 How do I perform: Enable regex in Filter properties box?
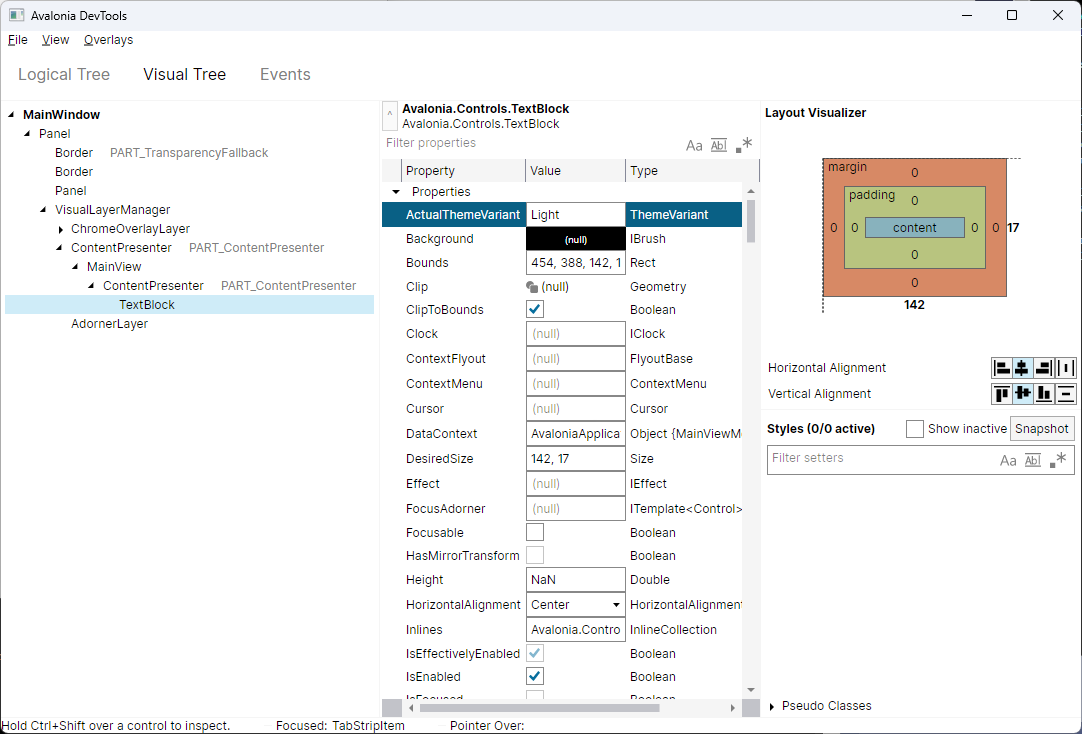click(x=743, y=146)
